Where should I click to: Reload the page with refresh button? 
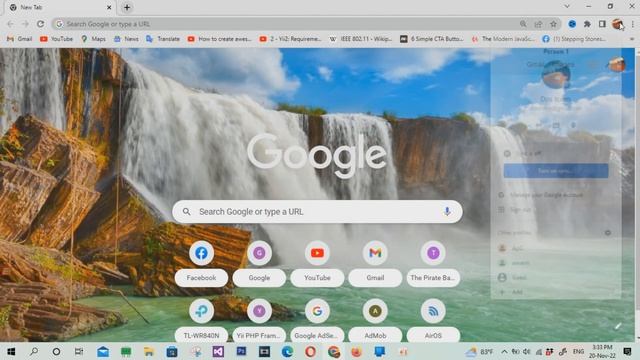pos(40,24)
